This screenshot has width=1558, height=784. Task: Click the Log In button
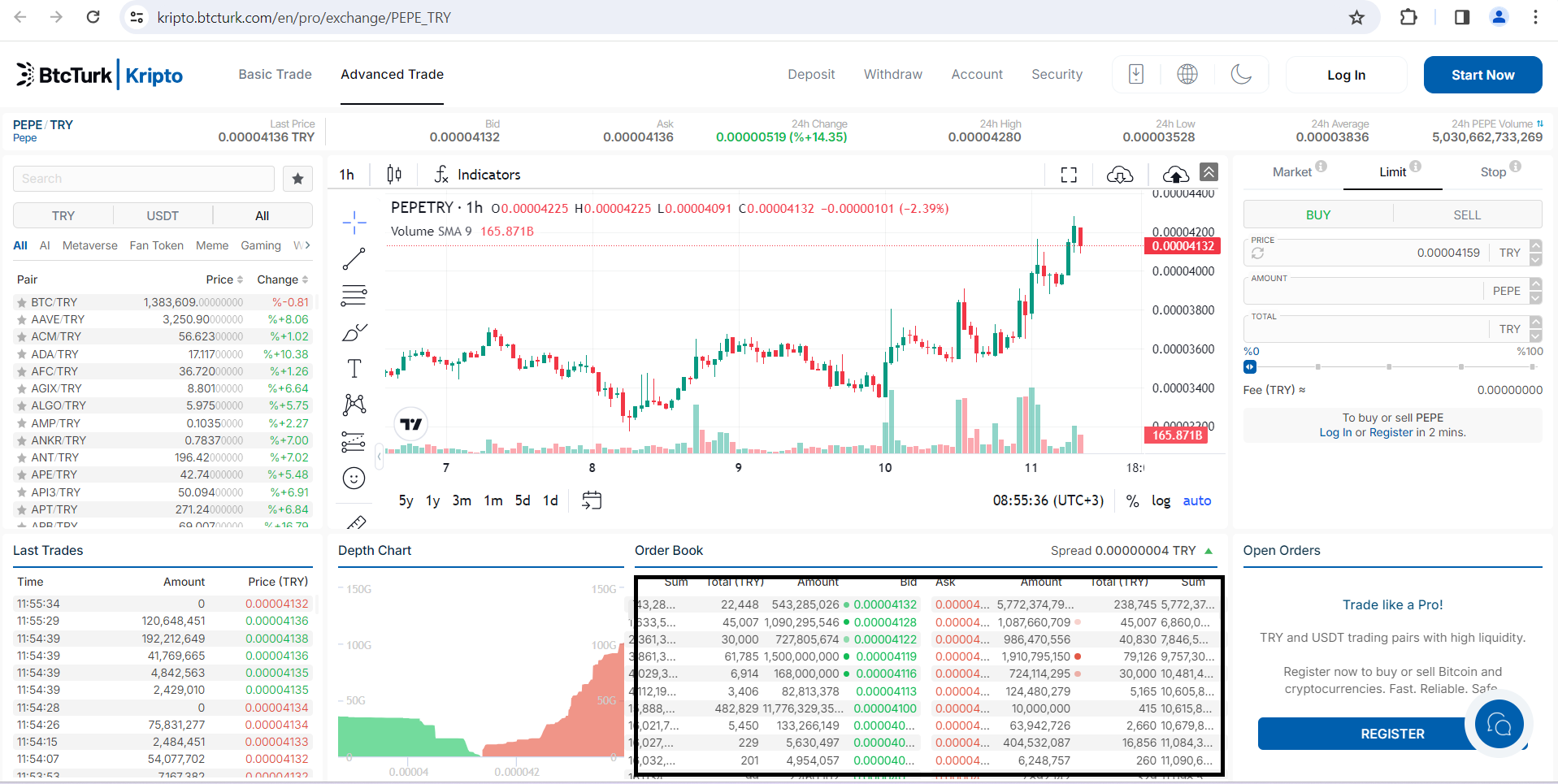(1346, 75)
